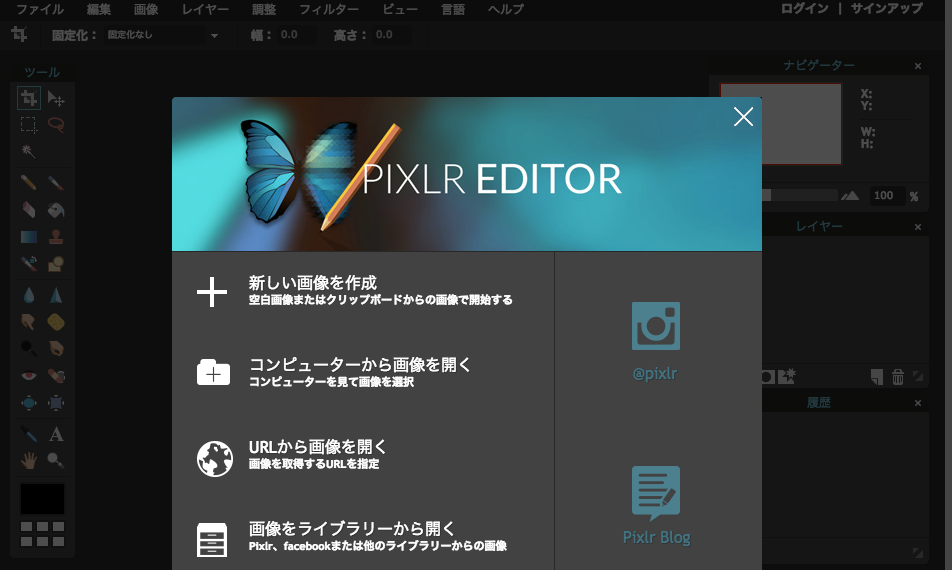Select the Crop tool in the toolbox
Image resolution: width=952 pixels, height=570 pixels.
click(x=29, y=98)
